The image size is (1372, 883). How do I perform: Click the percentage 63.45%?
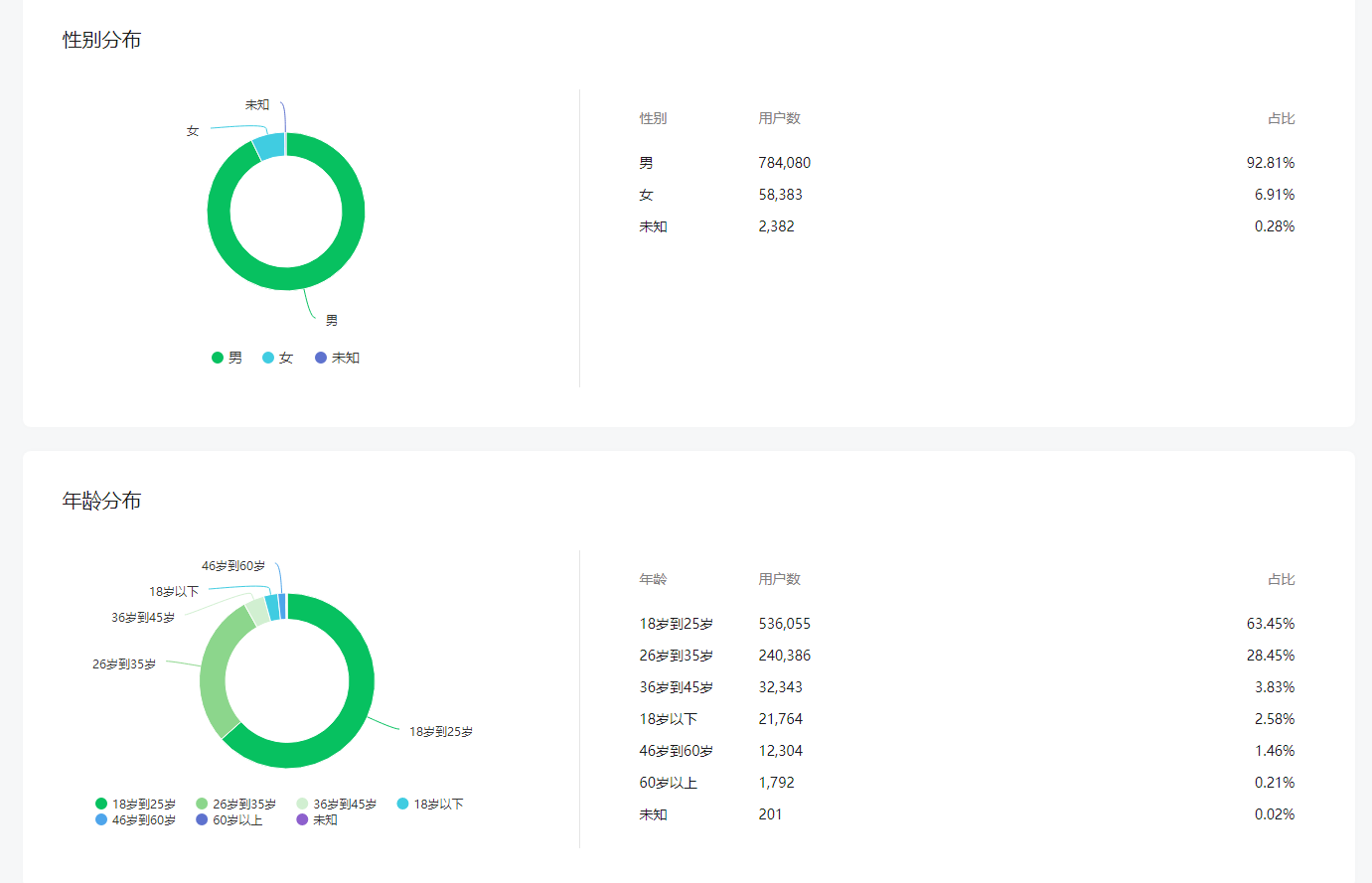tap(1271, 624)
